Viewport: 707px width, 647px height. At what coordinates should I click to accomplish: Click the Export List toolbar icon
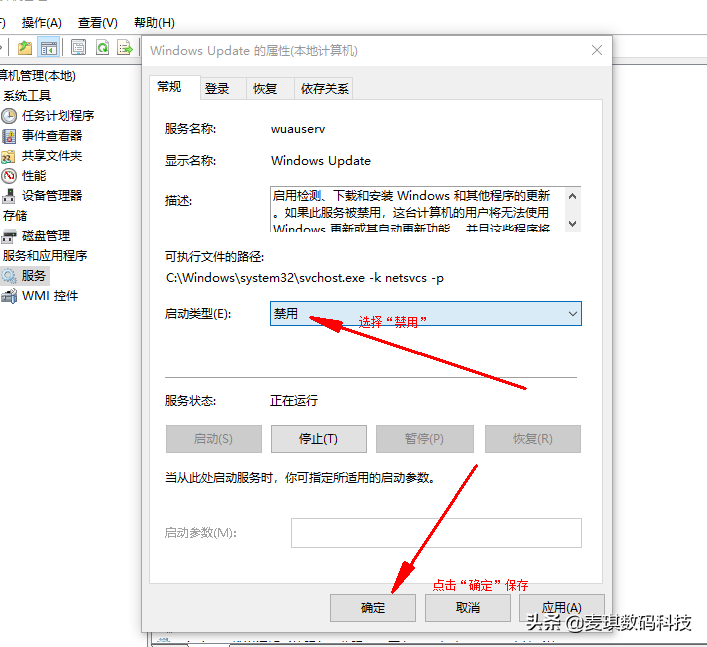(x=124, y=47)
